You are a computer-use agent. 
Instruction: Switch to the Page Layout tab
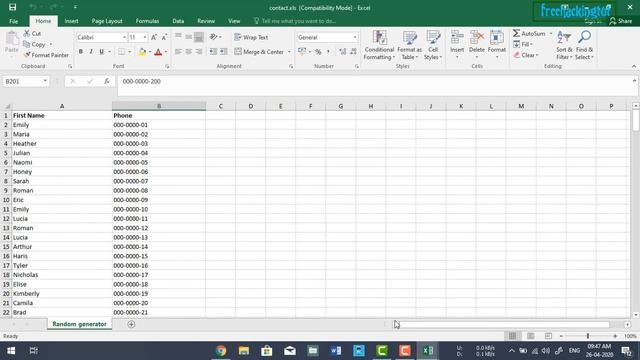point(107,21)
